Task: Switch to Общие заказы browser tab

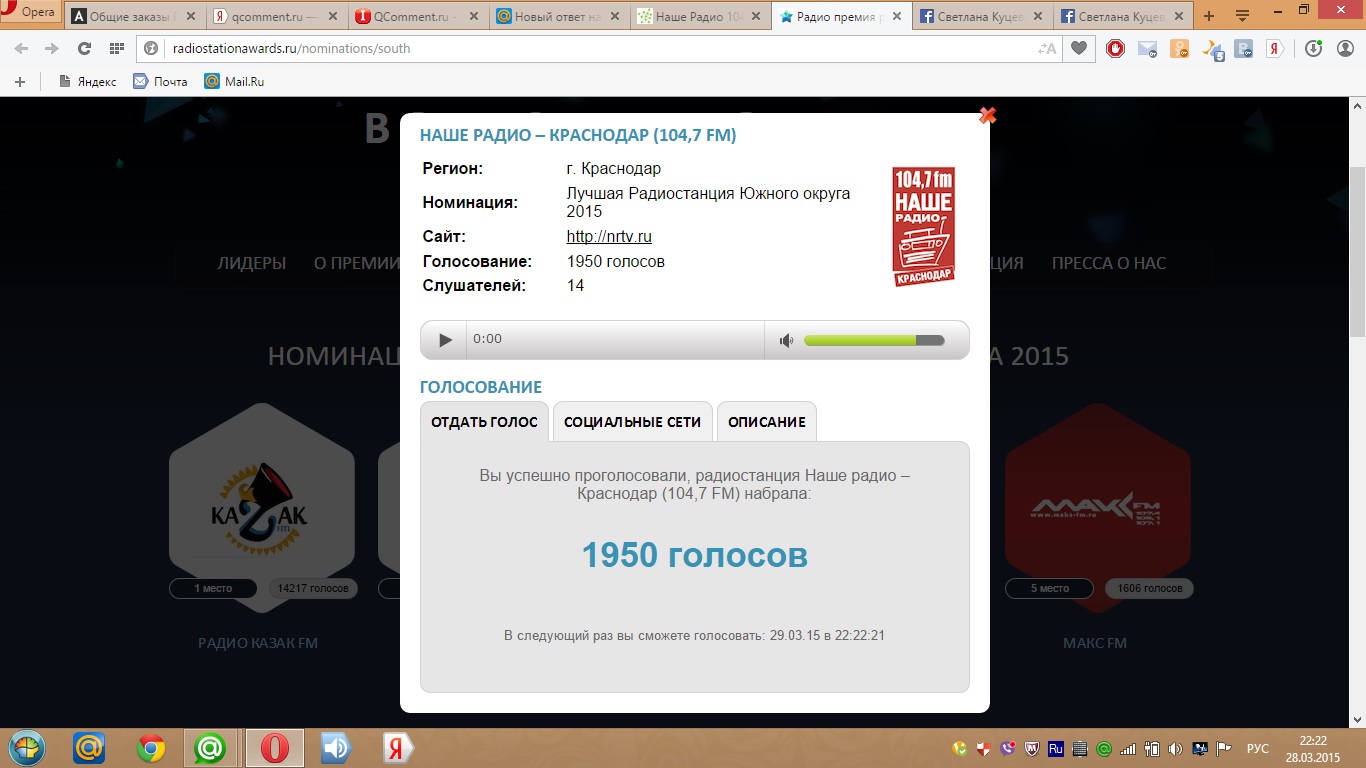Action: point(134,17)
